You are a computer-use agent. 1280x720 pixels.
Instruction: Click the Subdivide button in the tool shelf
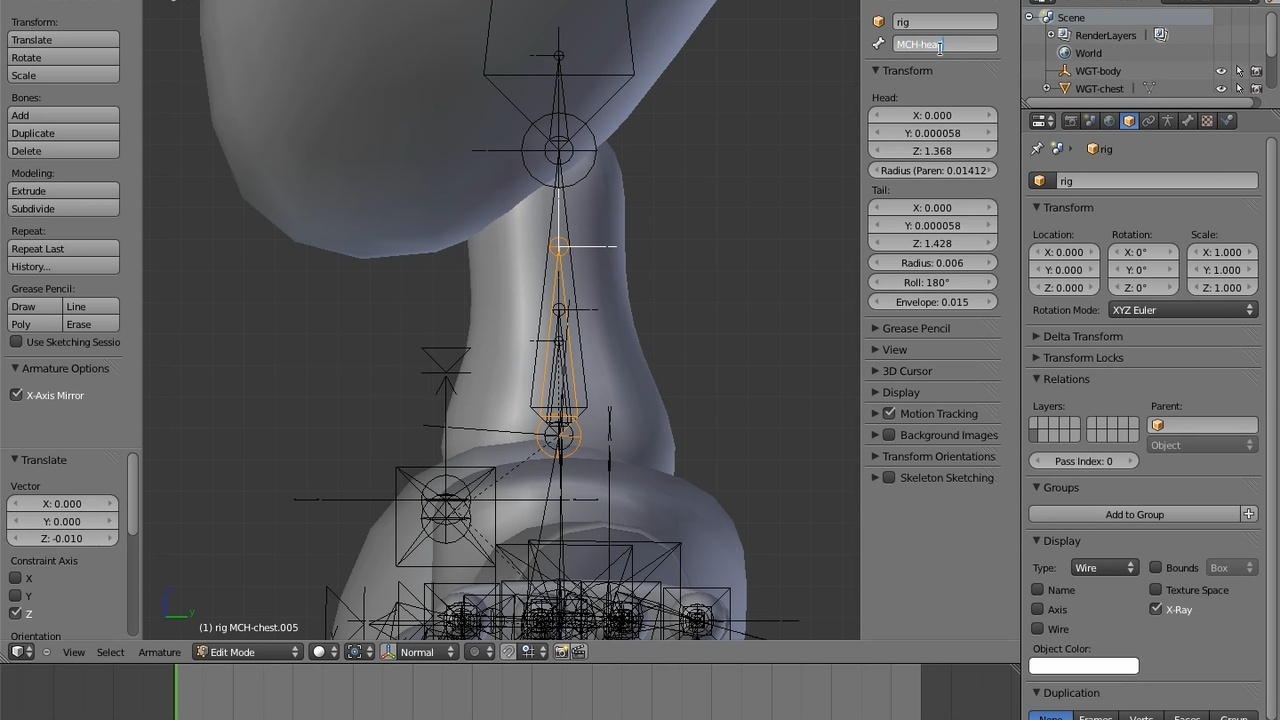[x=62, y=208]
